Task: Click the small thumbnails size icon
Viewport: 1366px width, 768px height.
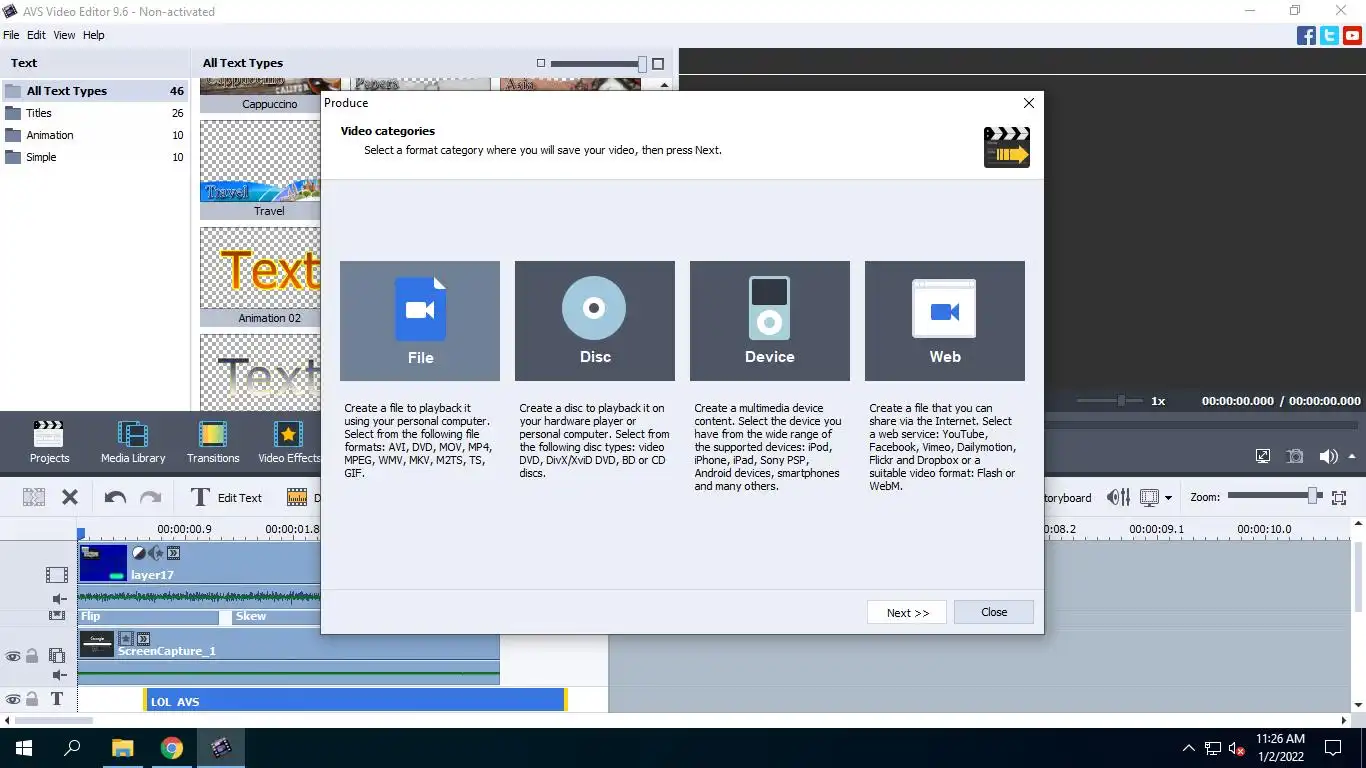Action: pyautogui.click(x=541, y=63)
